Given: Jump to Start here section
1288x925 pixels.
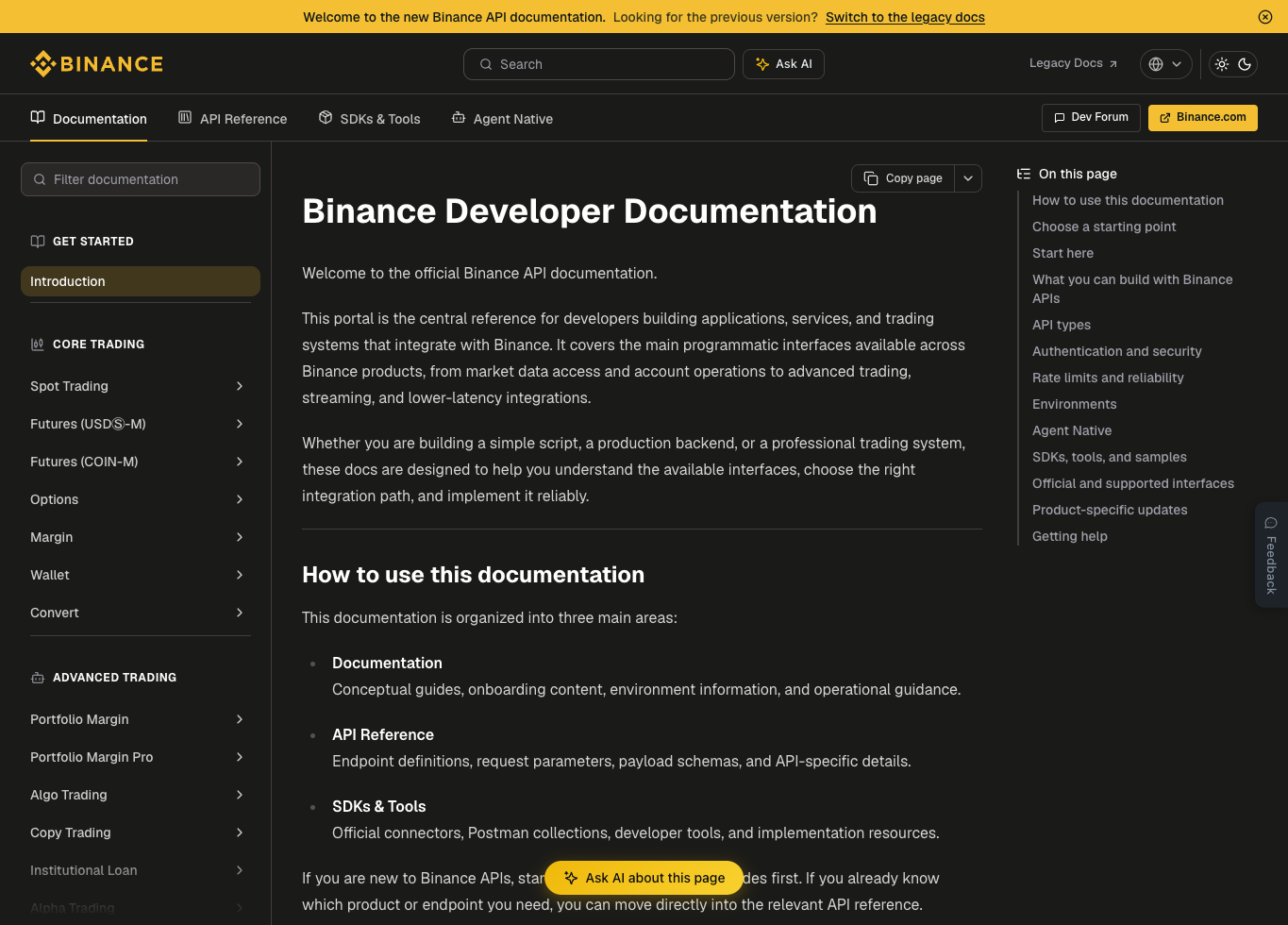Looking at the screenshot, I should pos(1062,253).
